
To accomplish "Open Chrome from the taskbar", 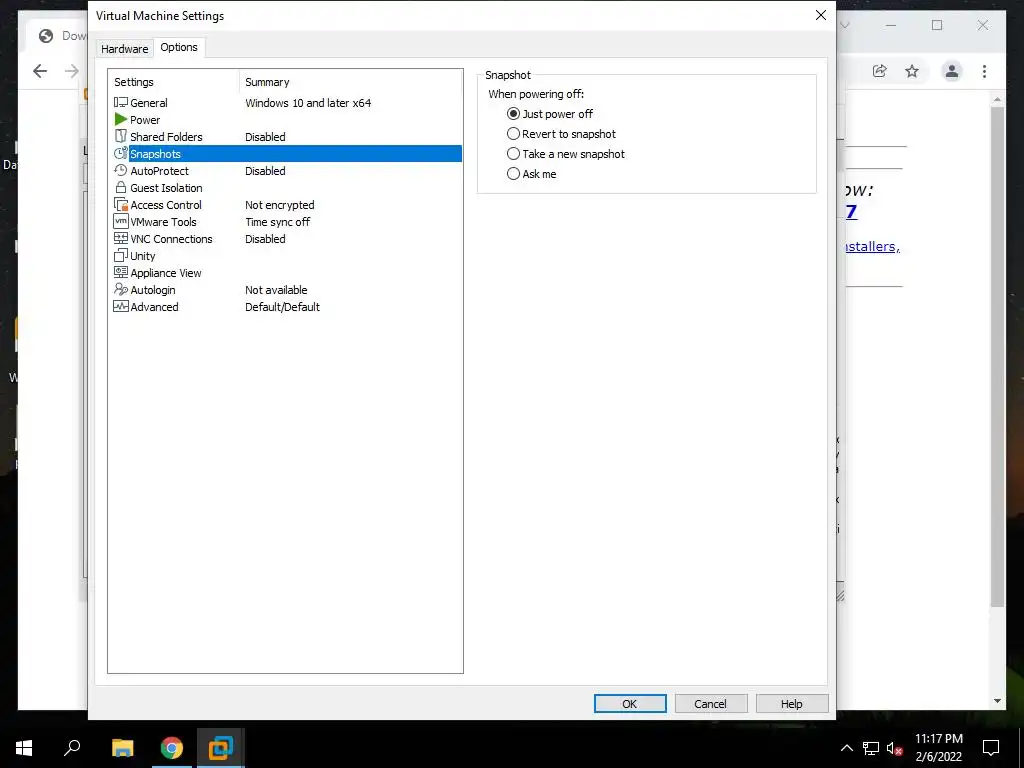I will coord(172,748).
